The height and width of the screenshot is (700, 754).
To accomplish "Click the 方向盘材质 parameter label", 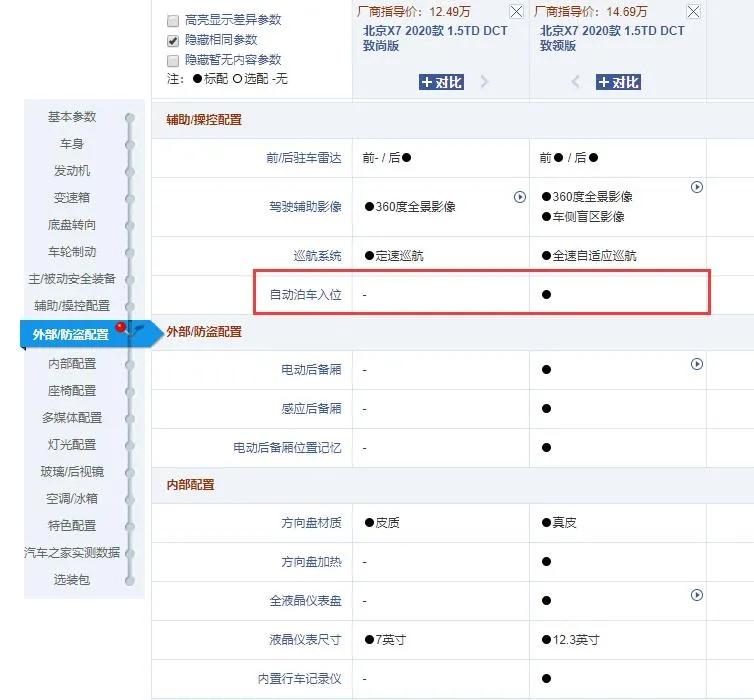I will pos(312,523).
